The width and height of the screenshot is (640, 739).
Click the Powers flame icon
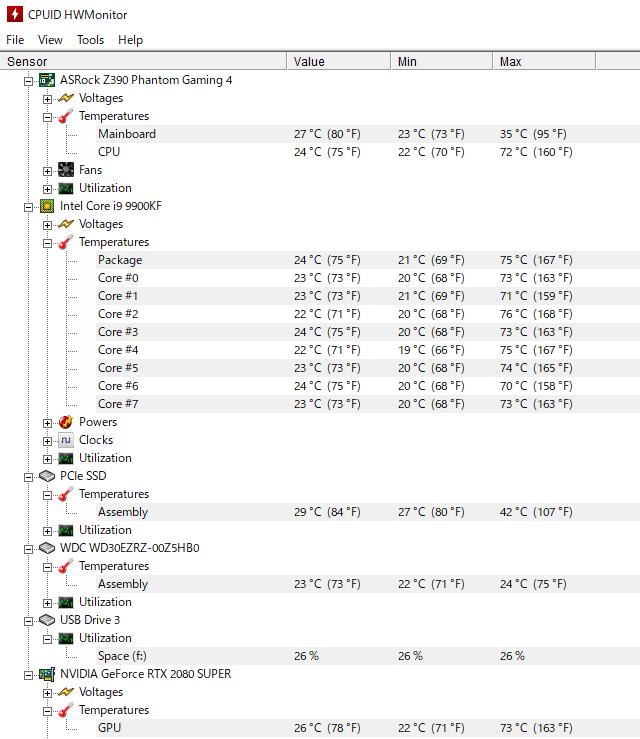[66, 422]
